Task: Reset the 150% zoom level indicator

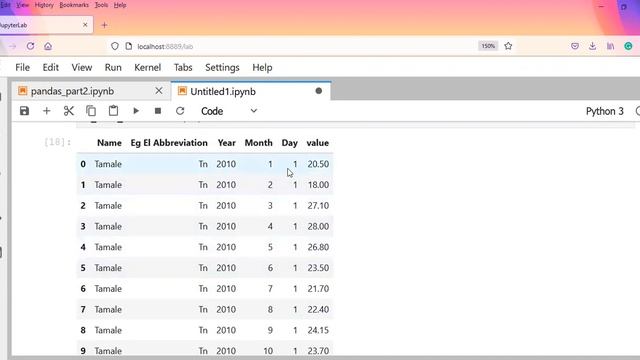Action: 488,46
